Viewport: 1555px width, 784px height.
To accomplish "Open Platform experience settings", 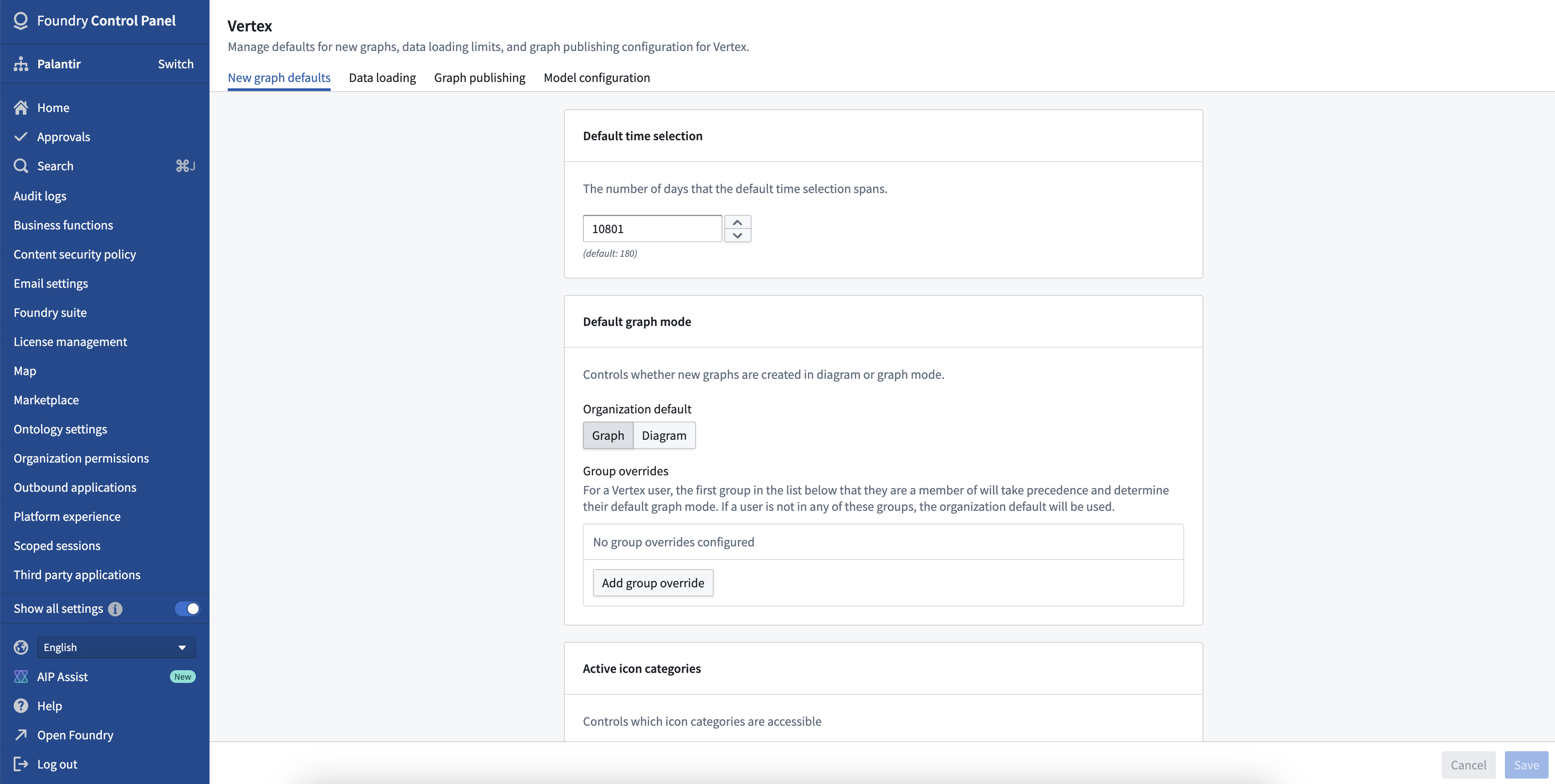I will [67, 516].
